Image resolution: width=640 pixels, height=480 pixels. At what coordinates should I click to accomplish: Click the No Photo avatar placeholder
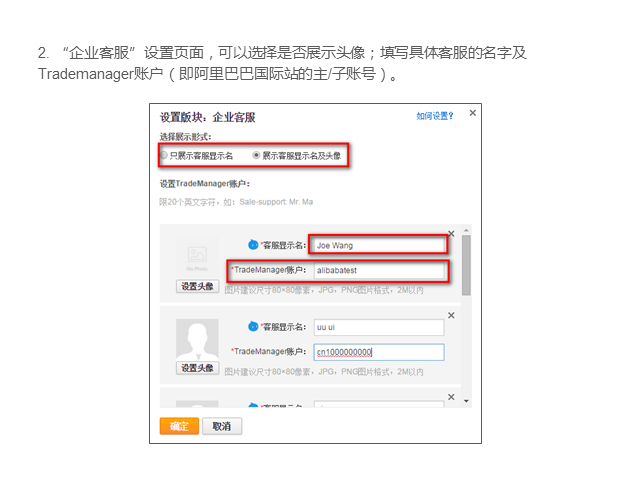tap(197, 258)
